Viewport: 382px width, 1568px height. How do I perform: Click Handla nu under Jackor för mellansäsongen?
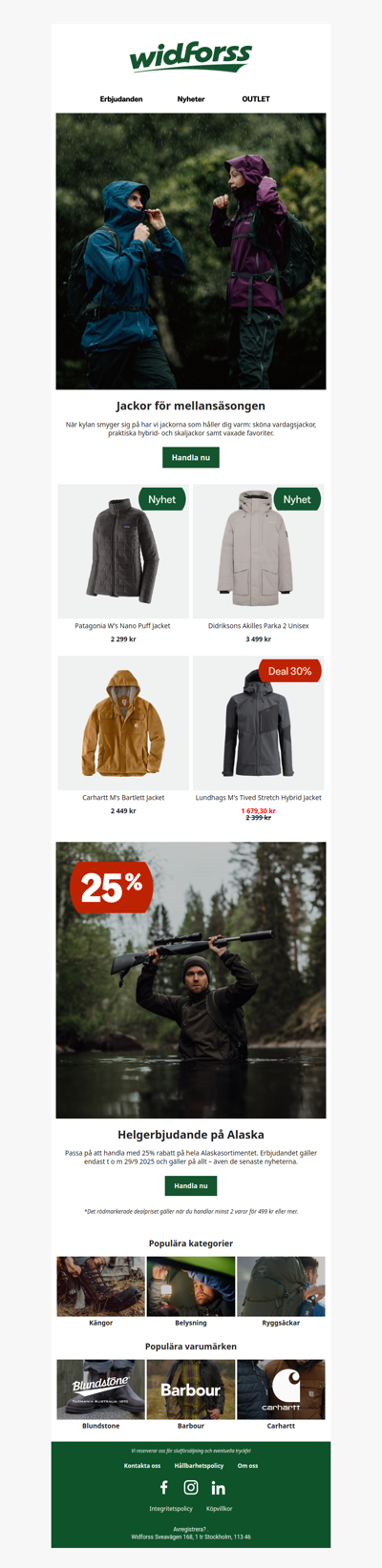(191, 458)
